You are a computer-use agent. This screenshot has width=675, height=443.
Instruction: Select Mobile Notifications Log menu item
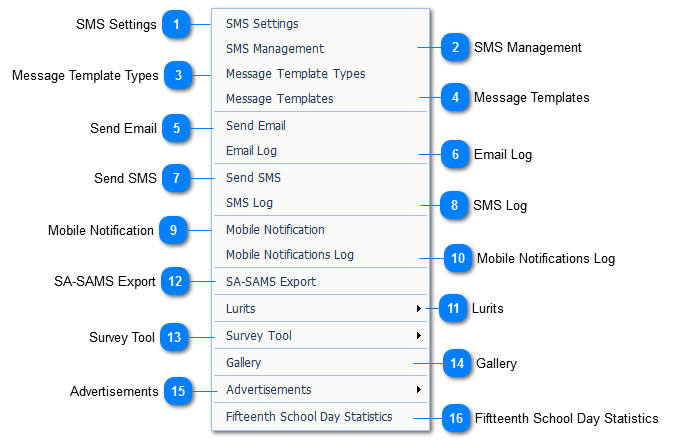pyautogui.click(x=289, y=255)
